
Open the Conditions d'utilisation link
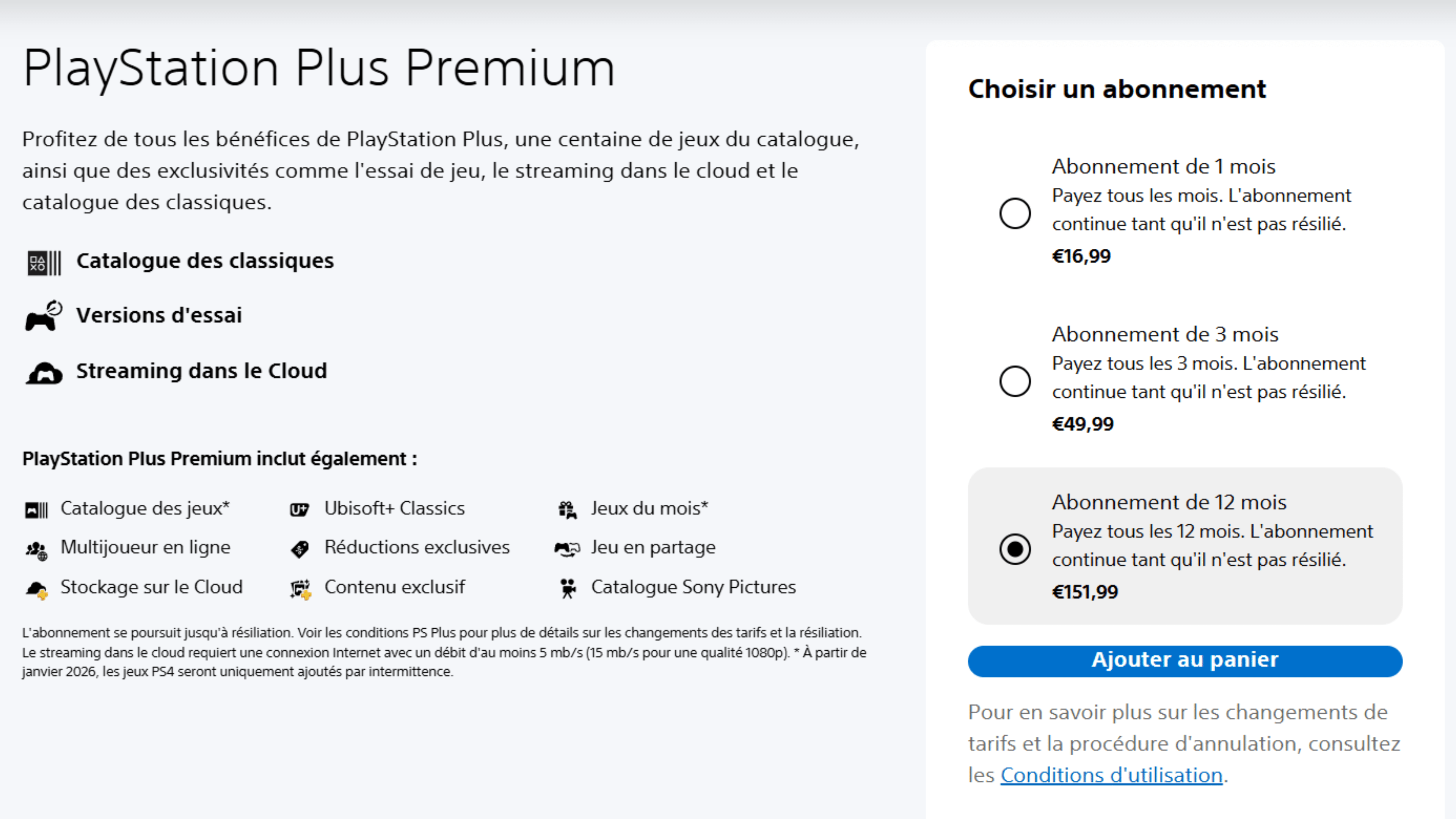point(1111,775)
